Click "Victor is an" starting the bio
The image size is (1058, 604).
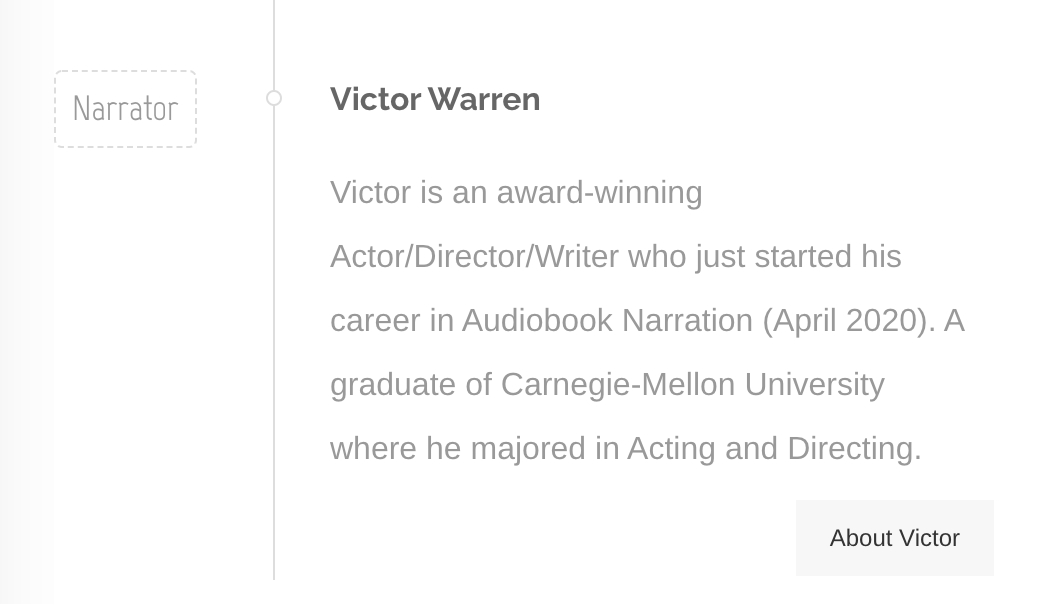click(409, 192)
